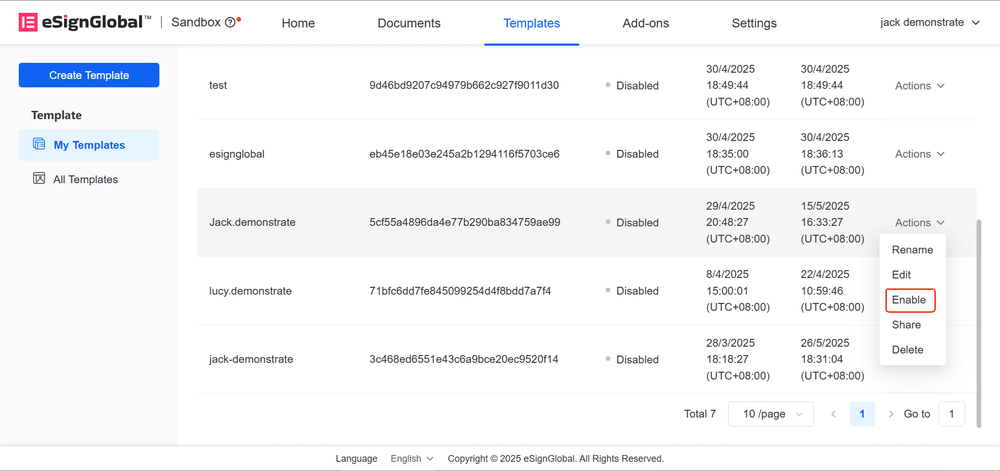The image size is (1000, 471).
Task: Switch to the Documents tab
Action: 408,23
